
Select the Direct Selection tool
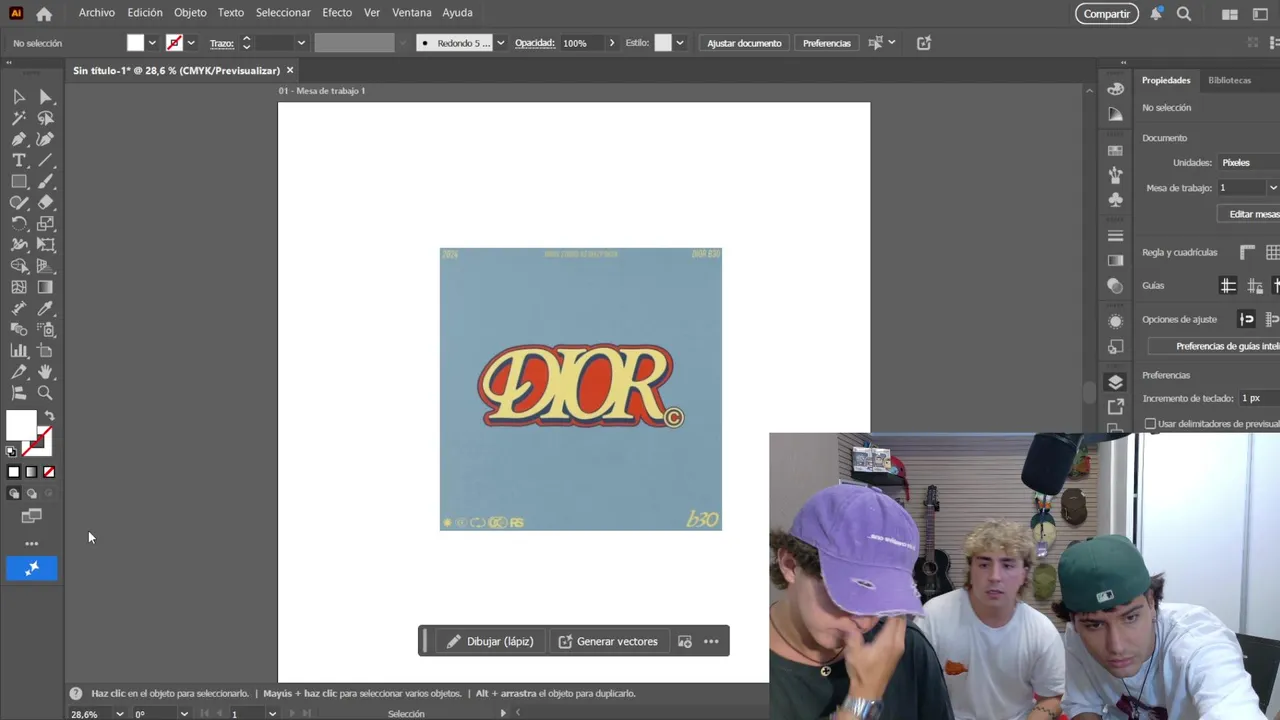(x=45, y=97)
